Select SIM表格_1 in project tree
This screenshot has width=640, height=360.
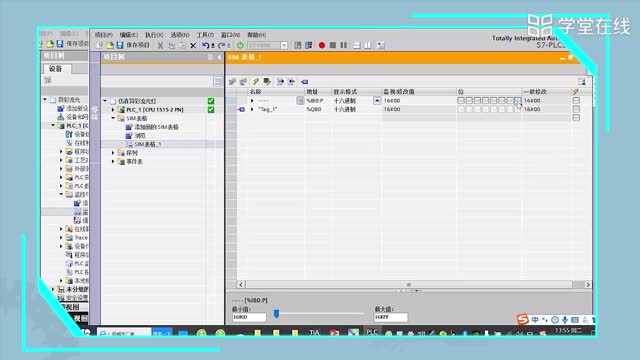pos(148,144)
